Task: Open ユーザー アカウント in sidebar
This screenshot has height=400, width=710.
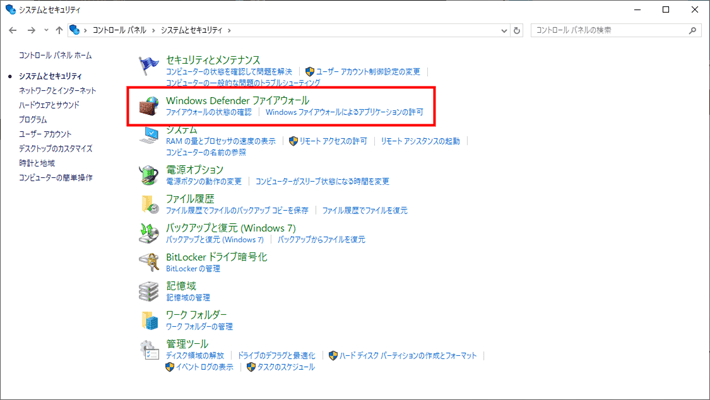Action: tap(45, 134)
